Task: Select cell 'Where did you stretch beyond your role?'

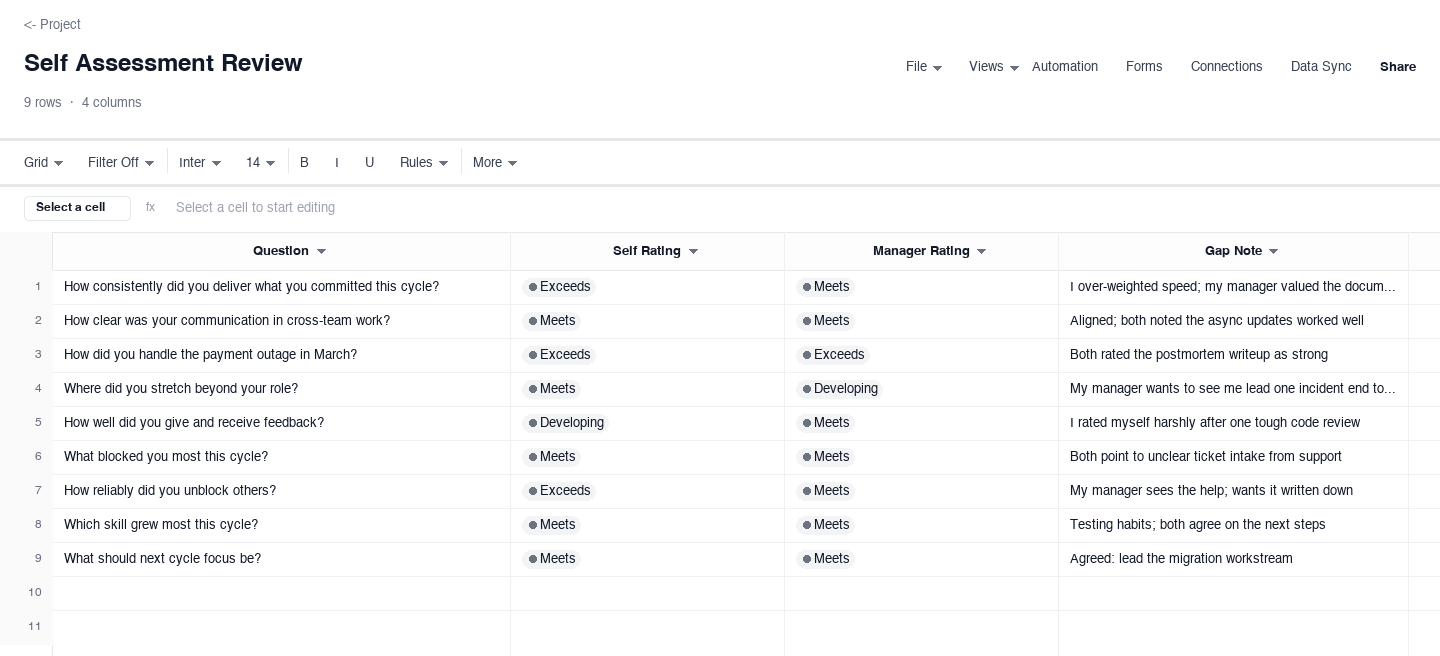Action: pos(281,389)
